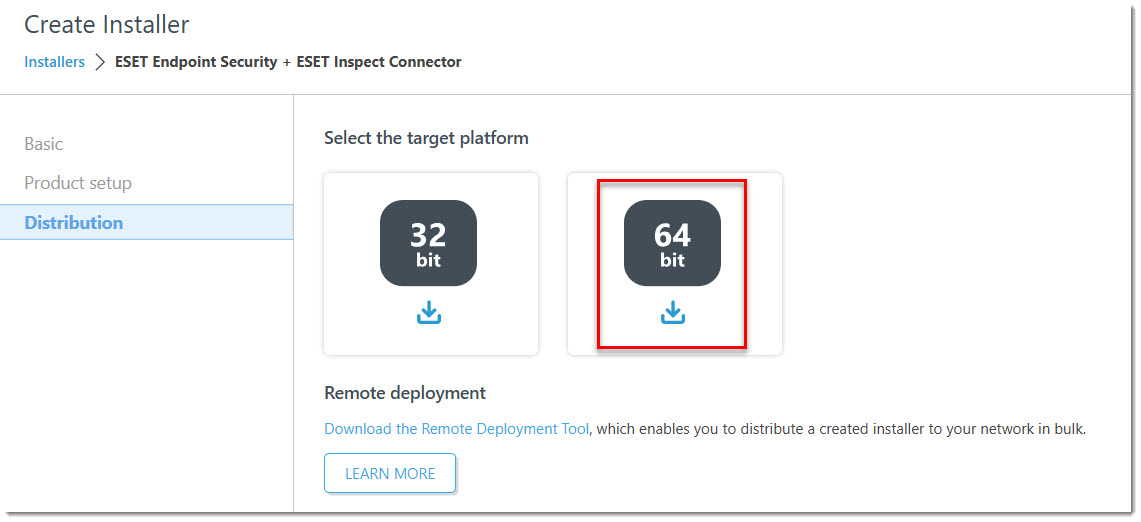
Task: Click the ESET Endpoint Security + ESET Inspect Connector breadcrumb
Action: point(288,62)
